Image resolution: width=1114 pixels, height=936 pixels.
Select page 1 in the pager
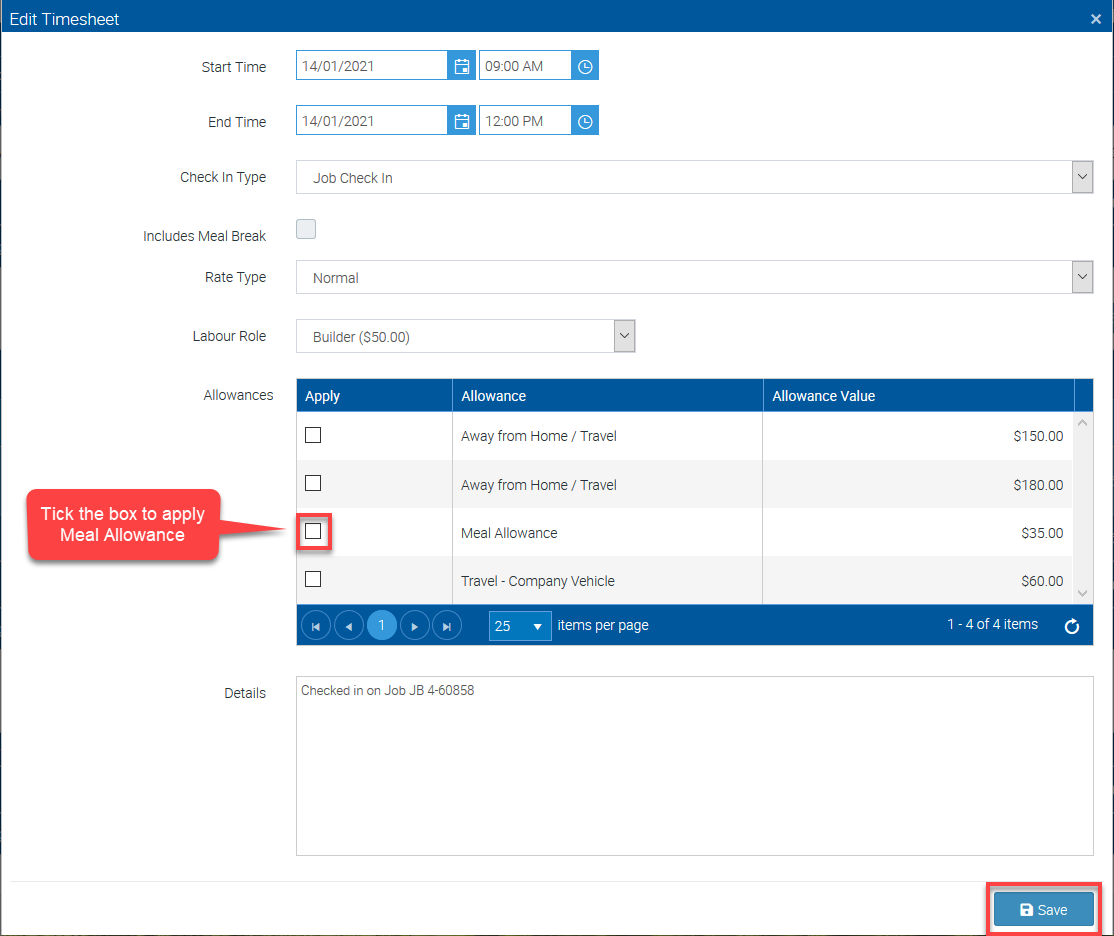[x=382, y=626]
